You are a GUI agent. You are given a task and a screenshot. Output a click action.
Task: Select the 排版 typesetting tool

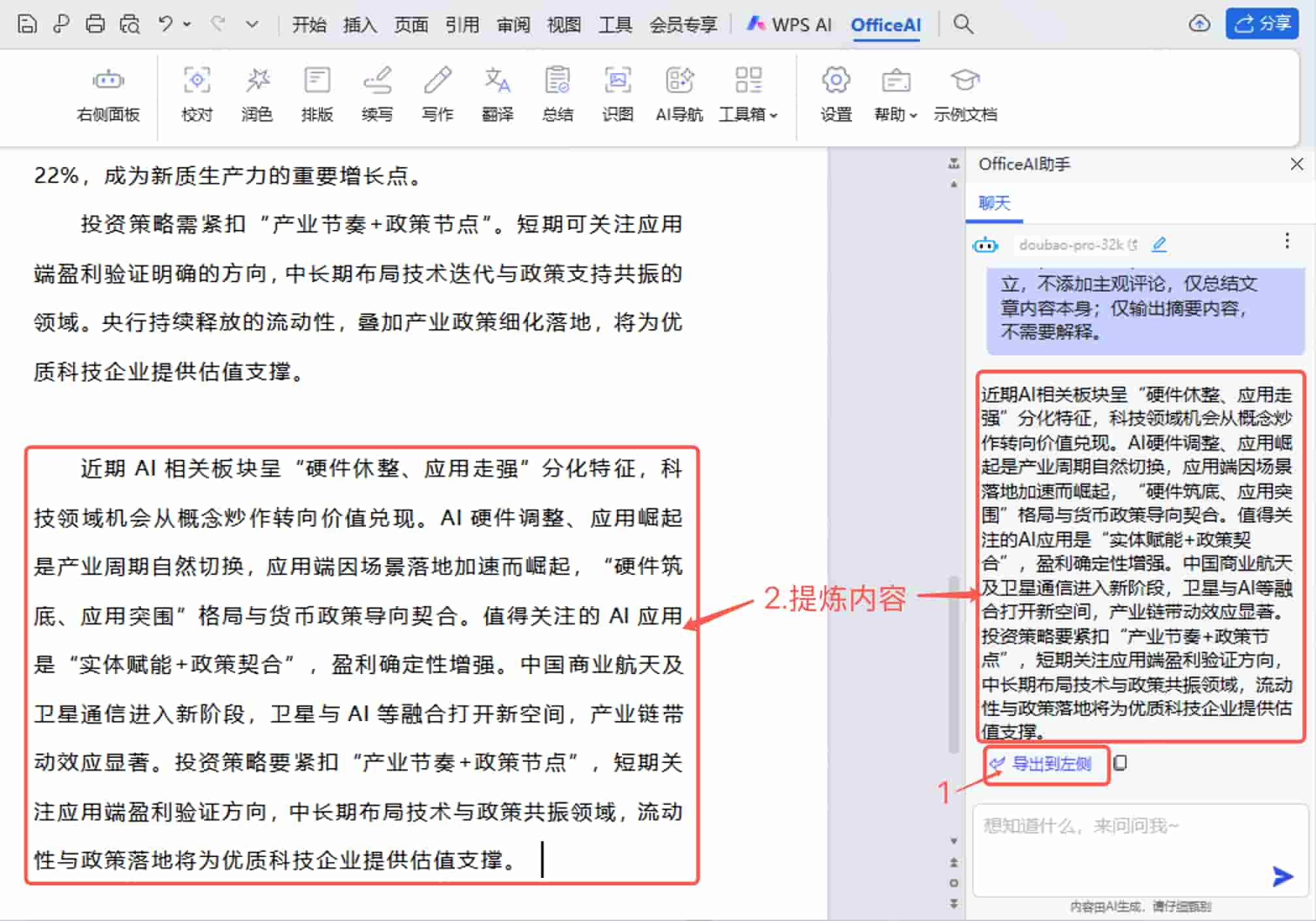coord(316,93)
